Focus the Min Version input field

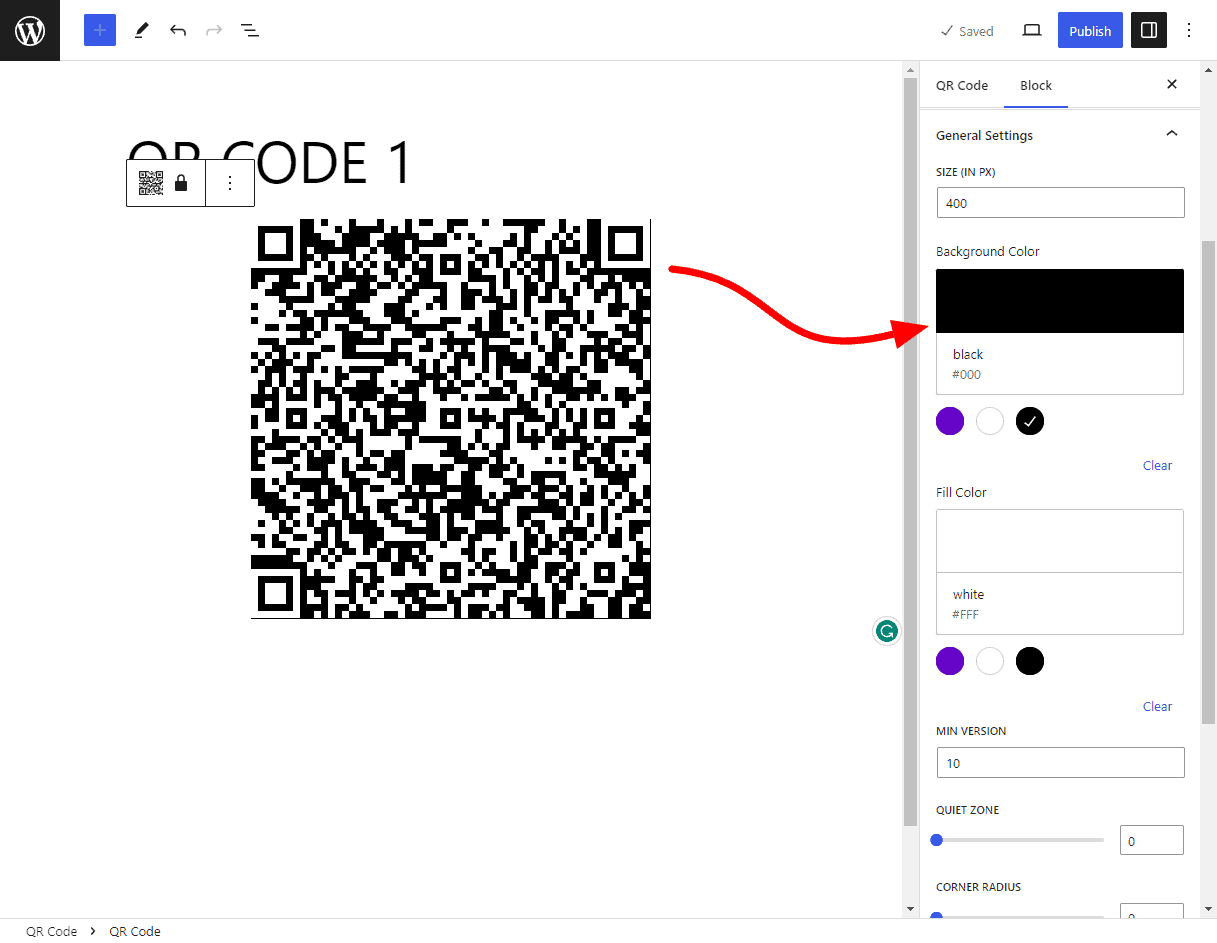click(x=1059, y=762)
